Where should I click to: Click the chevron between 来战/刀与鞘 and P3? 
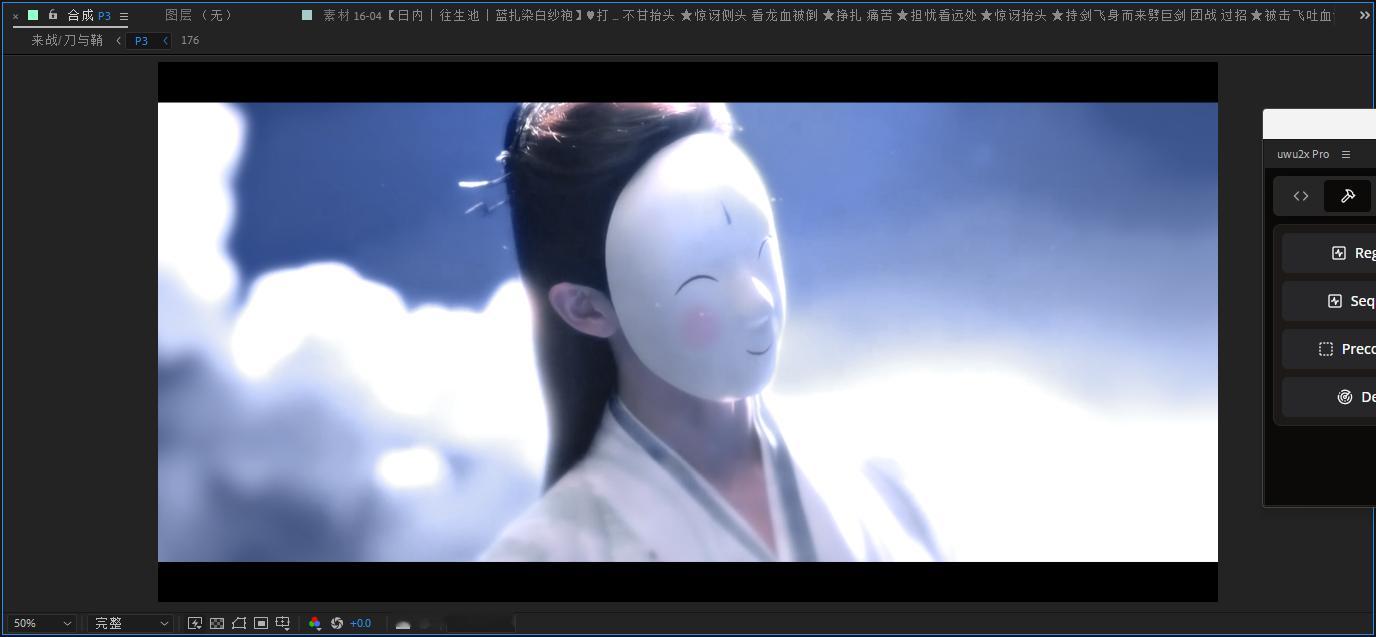tap(119, 40)
